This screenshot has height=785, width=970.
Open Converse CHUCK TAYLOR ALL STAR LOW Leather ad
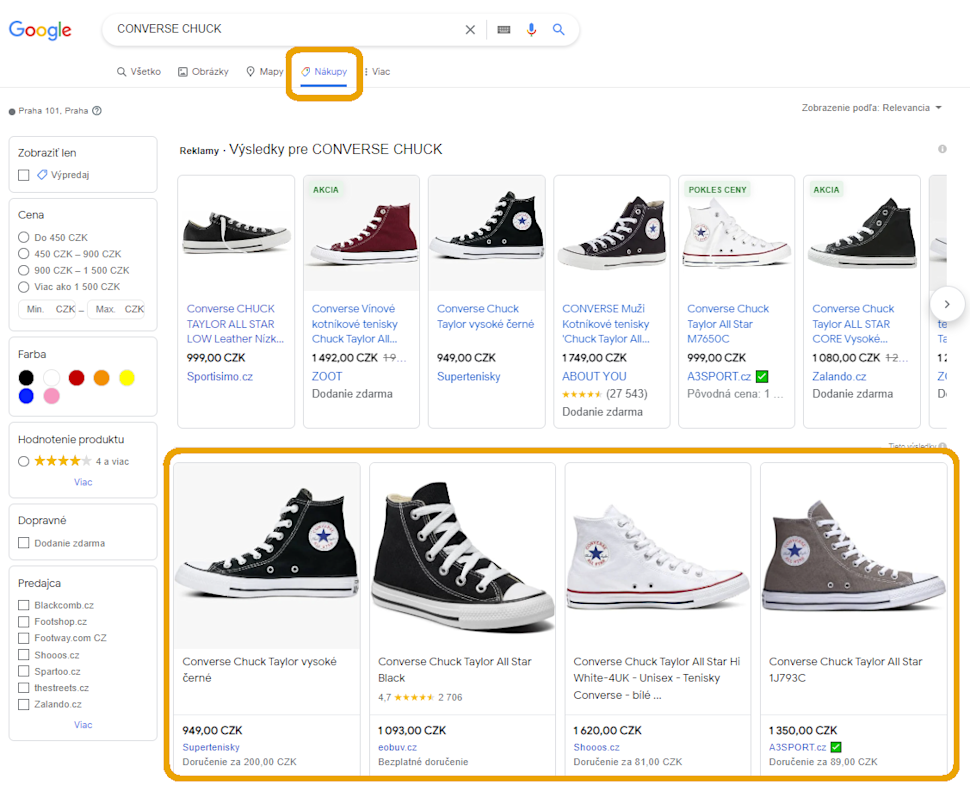(235, 324)
